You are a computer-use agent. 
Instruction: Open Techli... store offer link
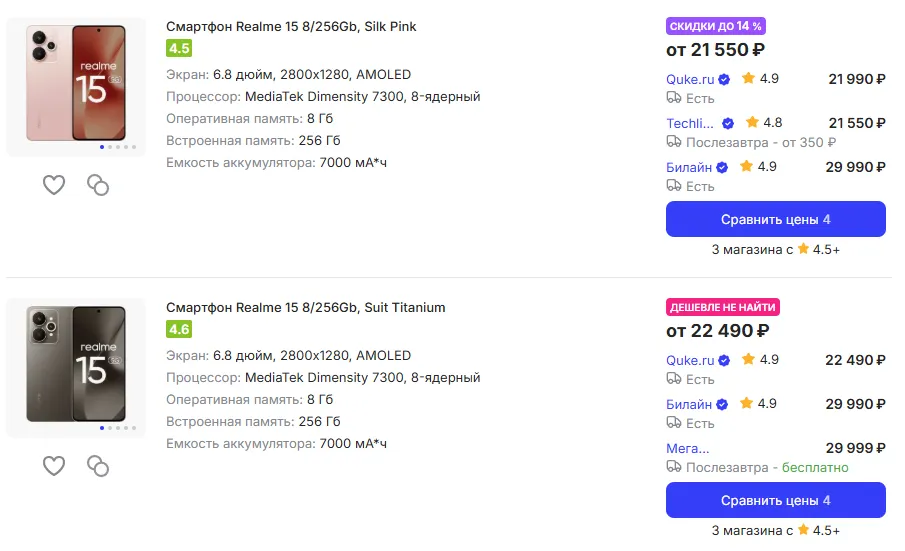(691, 123)
